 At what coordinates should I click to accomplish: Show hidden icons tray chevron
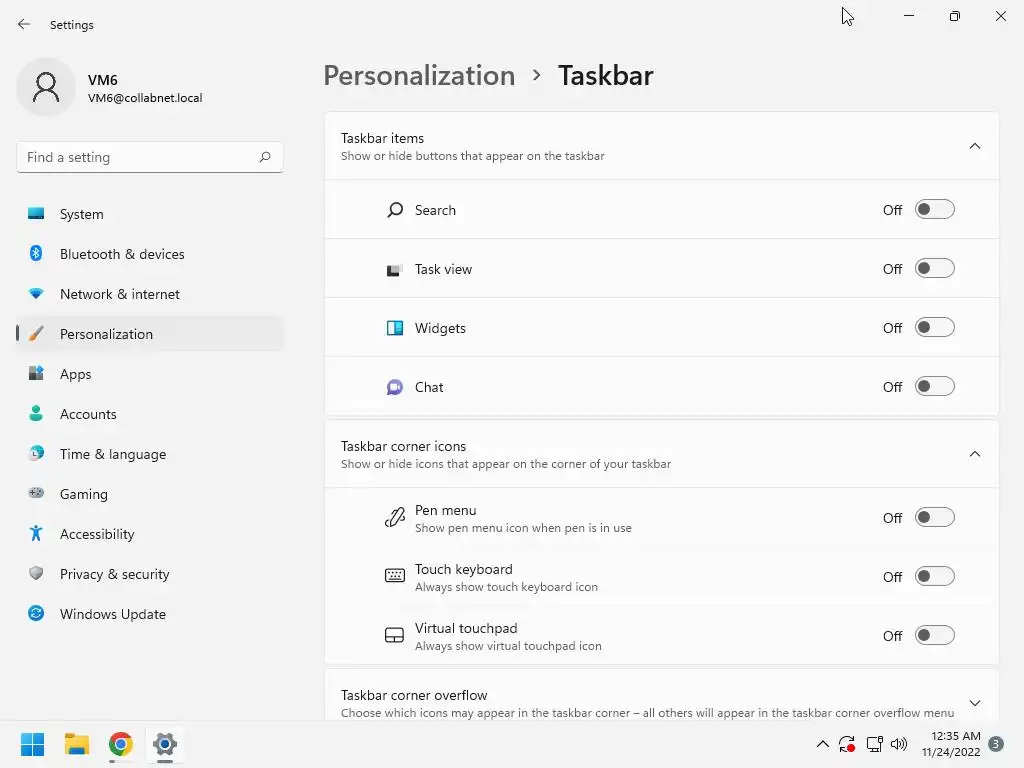823,744
